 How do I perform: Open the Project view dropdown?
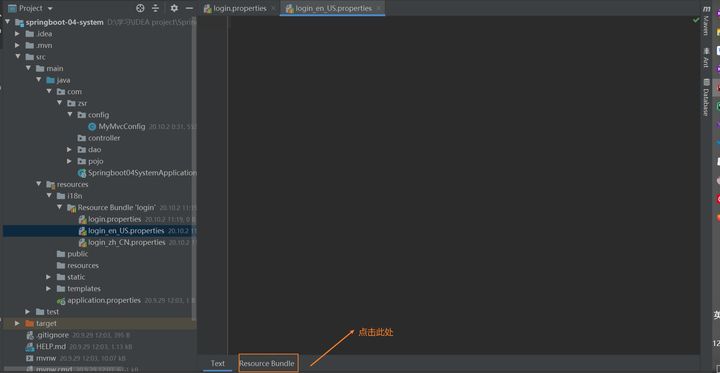(x=50, y=9)
